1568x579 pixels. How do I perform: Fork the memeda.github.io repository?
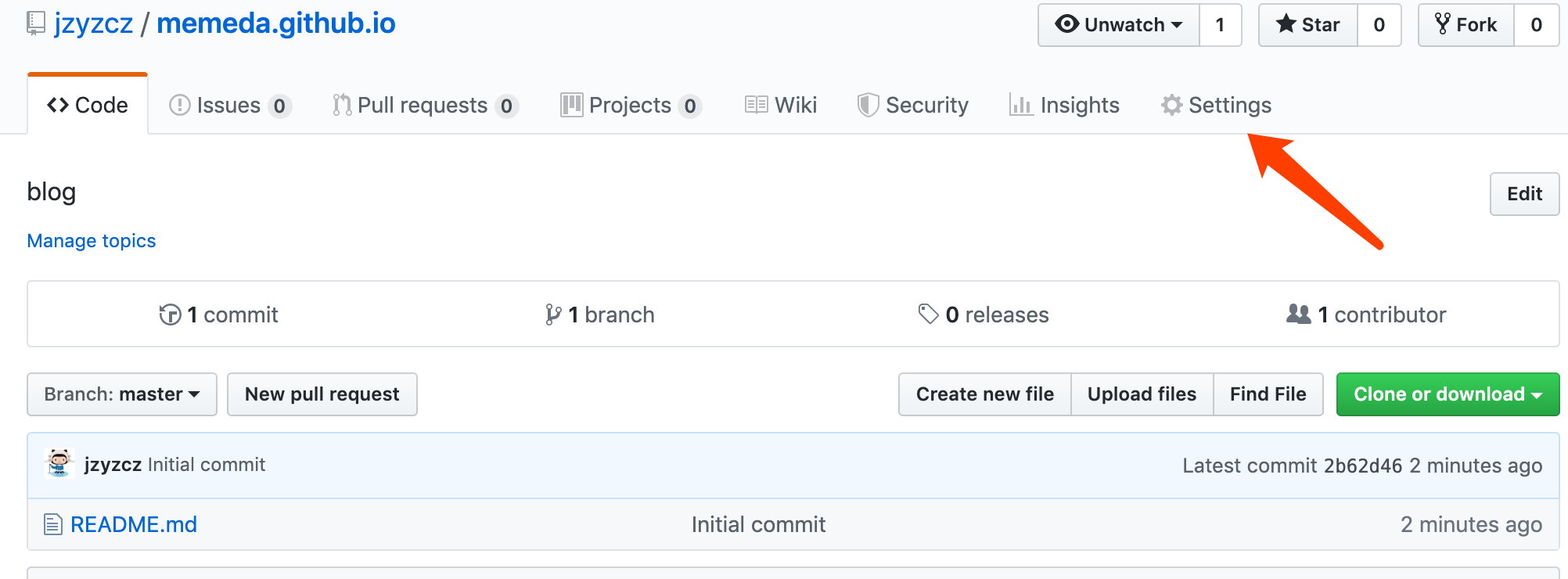click(1466, 25)
